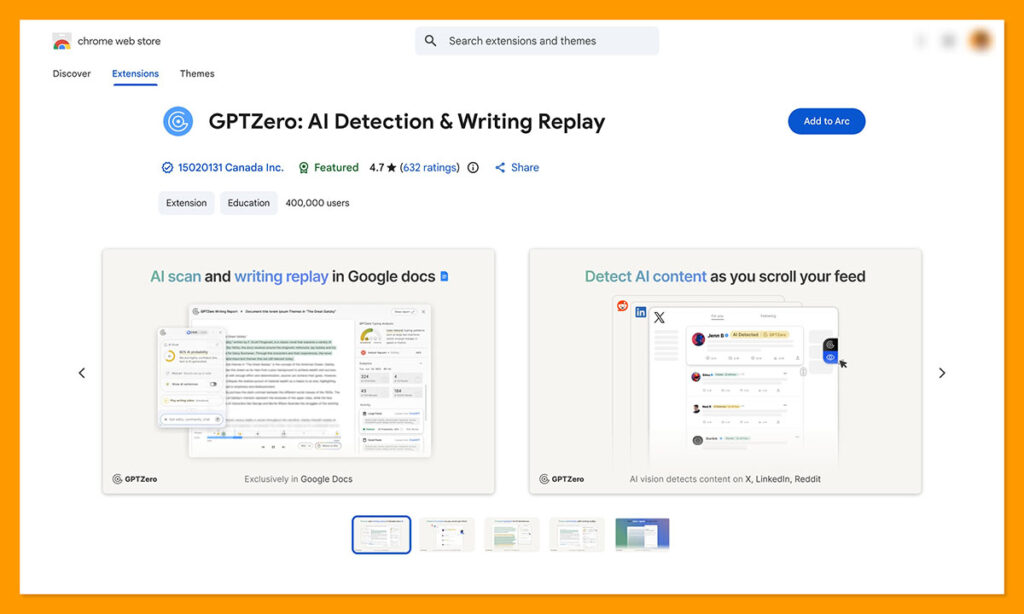Click the Featured label
The image size is (1024, 614).
tap(336, 168)
